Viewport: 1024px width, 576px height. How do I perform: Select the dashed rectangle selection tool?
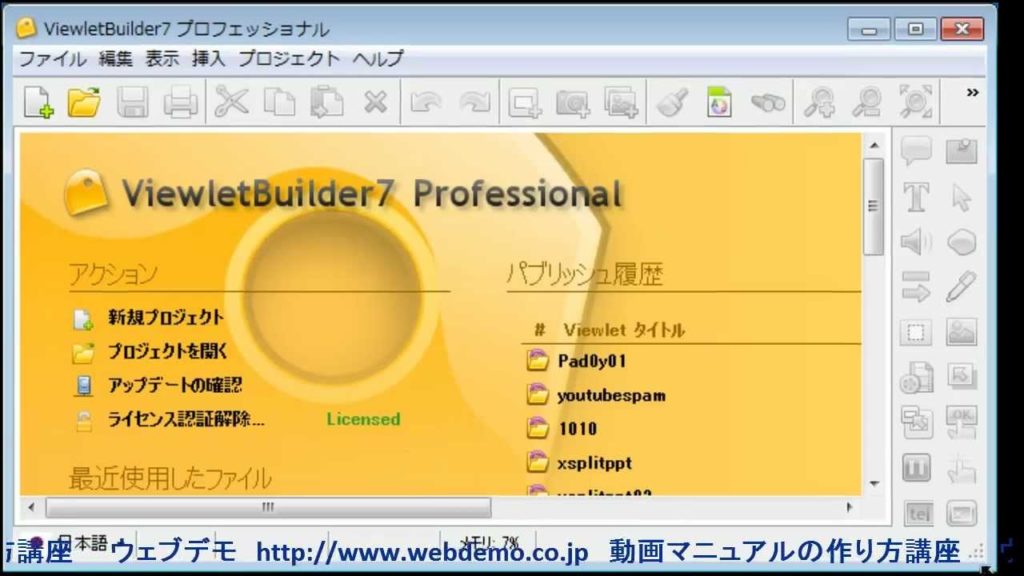pos(916,332)
